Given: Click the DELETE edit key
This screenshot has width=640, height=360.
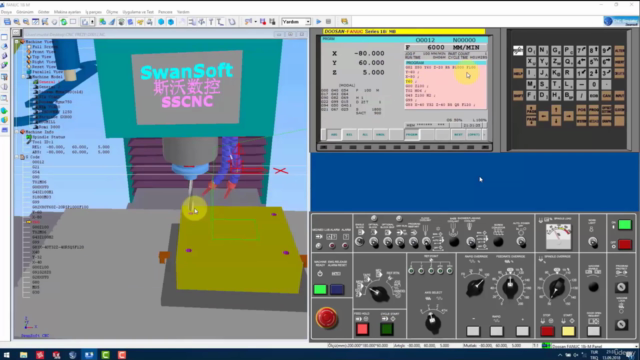Looking at the screenshot, I should click(619, 73).
